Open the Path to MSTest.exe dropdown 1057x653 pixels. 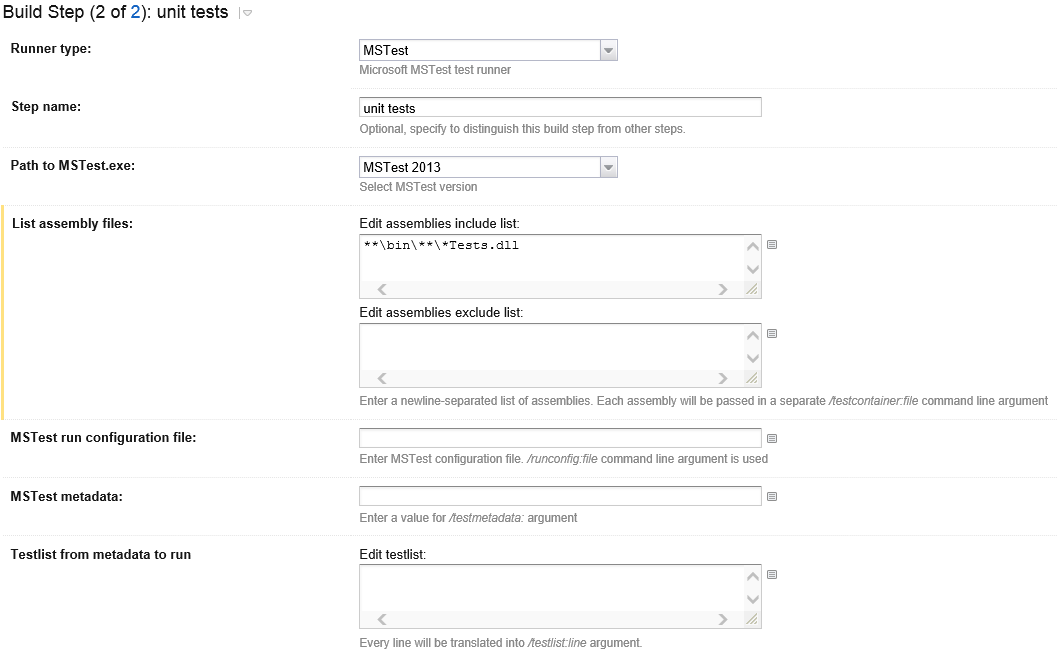click(x=608, y=167)
